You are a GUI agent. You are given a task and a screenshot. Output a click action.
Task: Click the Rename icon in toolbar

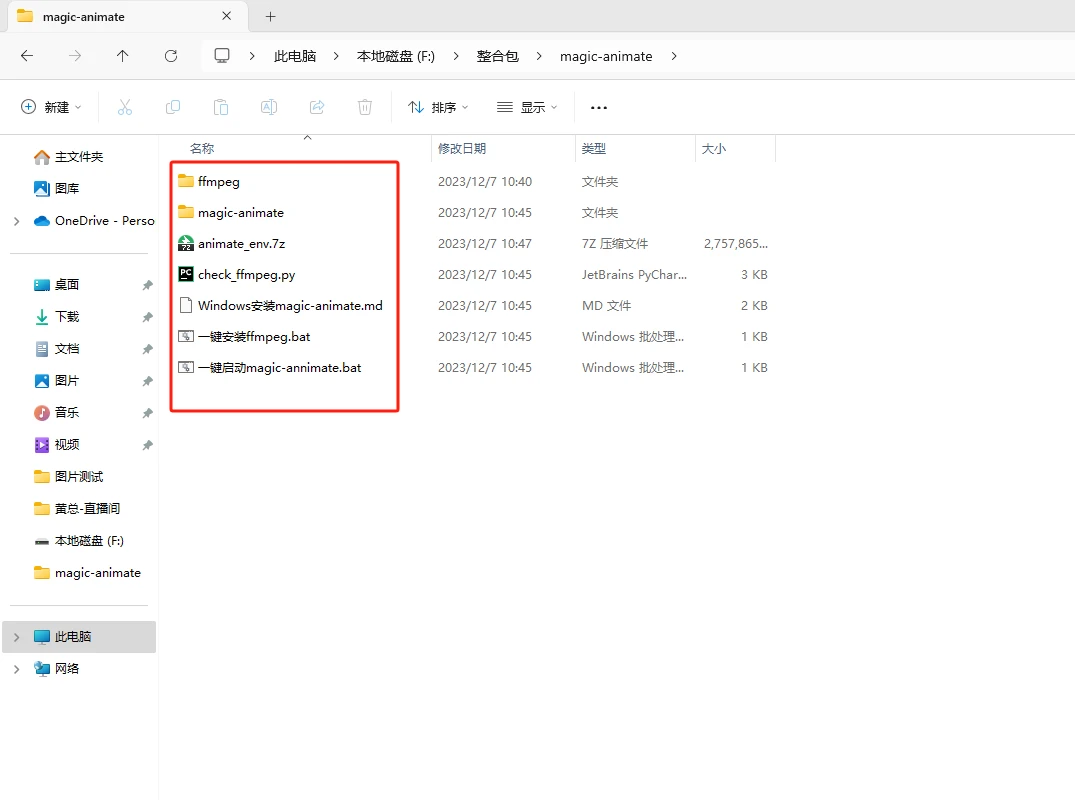269,107
